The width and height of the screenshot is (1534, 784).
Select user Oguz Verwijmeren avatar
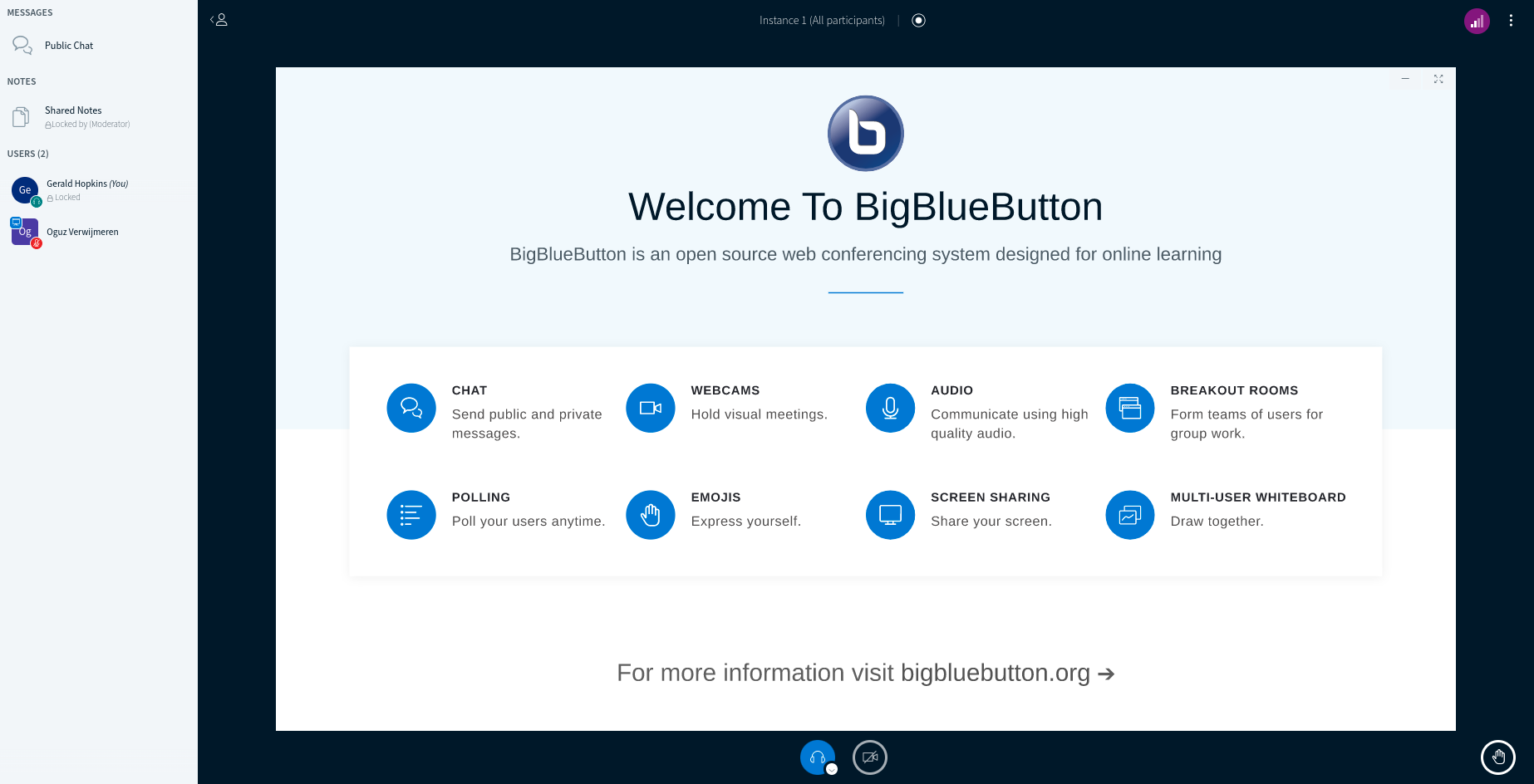pos(25,232)
